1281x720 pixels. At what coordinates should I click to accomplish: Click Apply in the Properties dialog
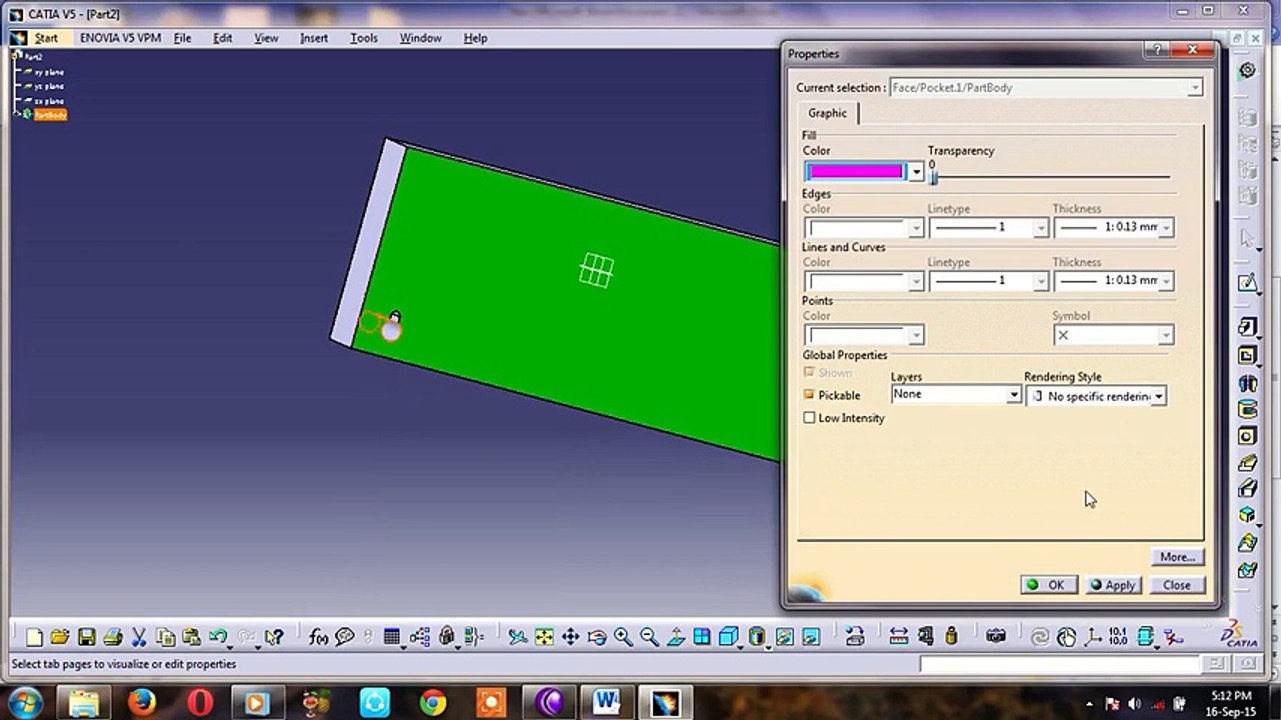click(1113, 585)
